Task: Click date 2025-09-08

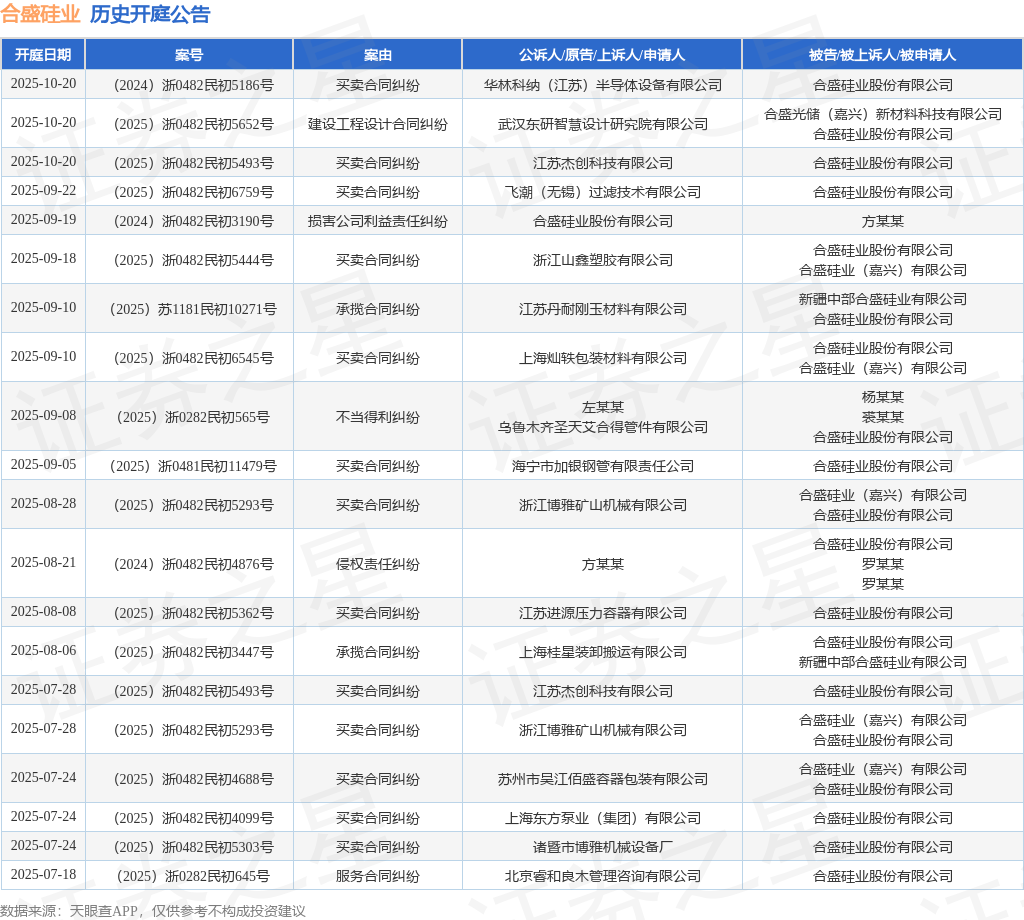Action: click(43, 416)
